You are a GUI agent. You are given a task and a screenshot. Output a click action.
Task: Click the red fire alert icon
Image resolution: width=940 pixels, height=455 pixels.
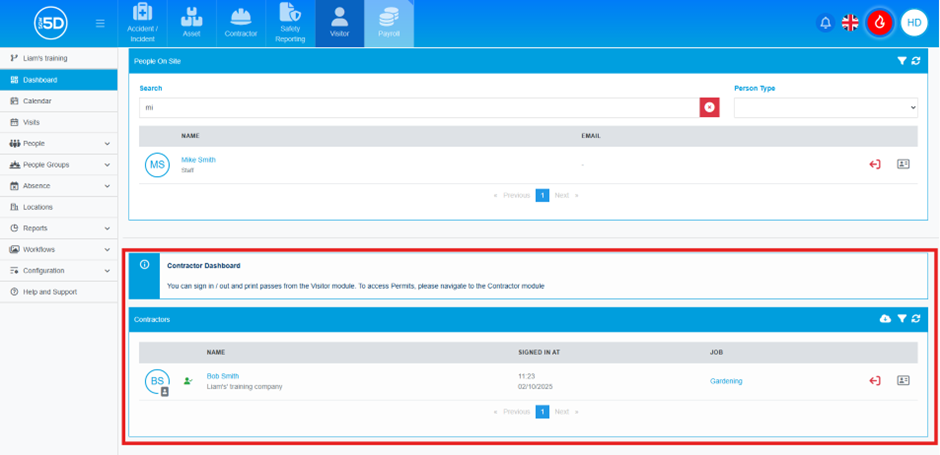point(881,23)
